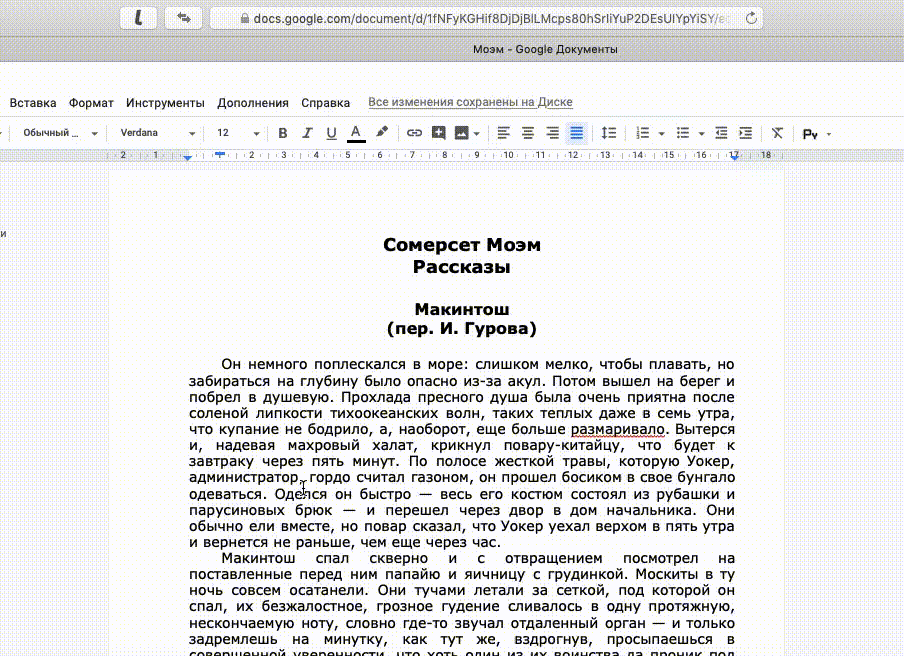Open input tools (Ру) button
Image resolution: width=904 pixels, height=656 pixels.
(810, 134)
